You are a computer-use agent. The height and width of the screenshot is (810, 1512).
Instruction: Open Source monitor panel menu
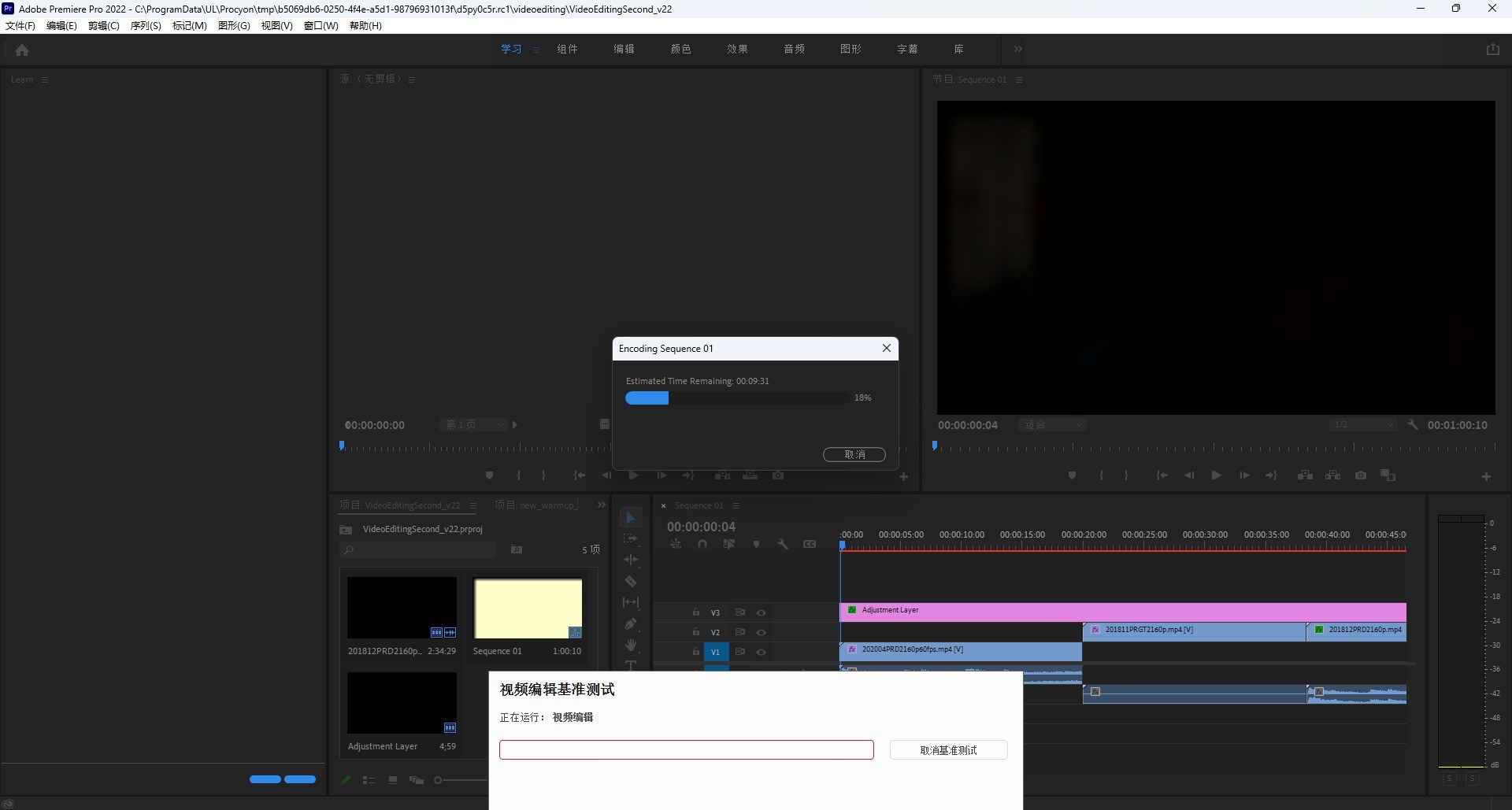tap(412, 80)
